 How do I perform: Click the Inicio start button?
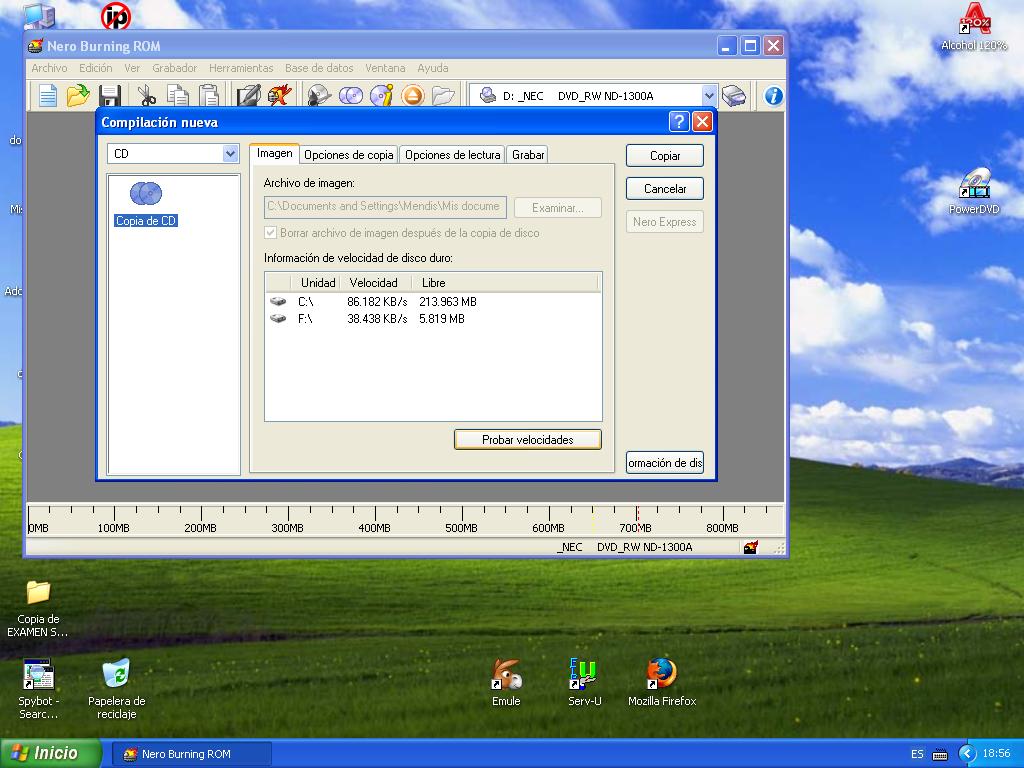[51, 754]
